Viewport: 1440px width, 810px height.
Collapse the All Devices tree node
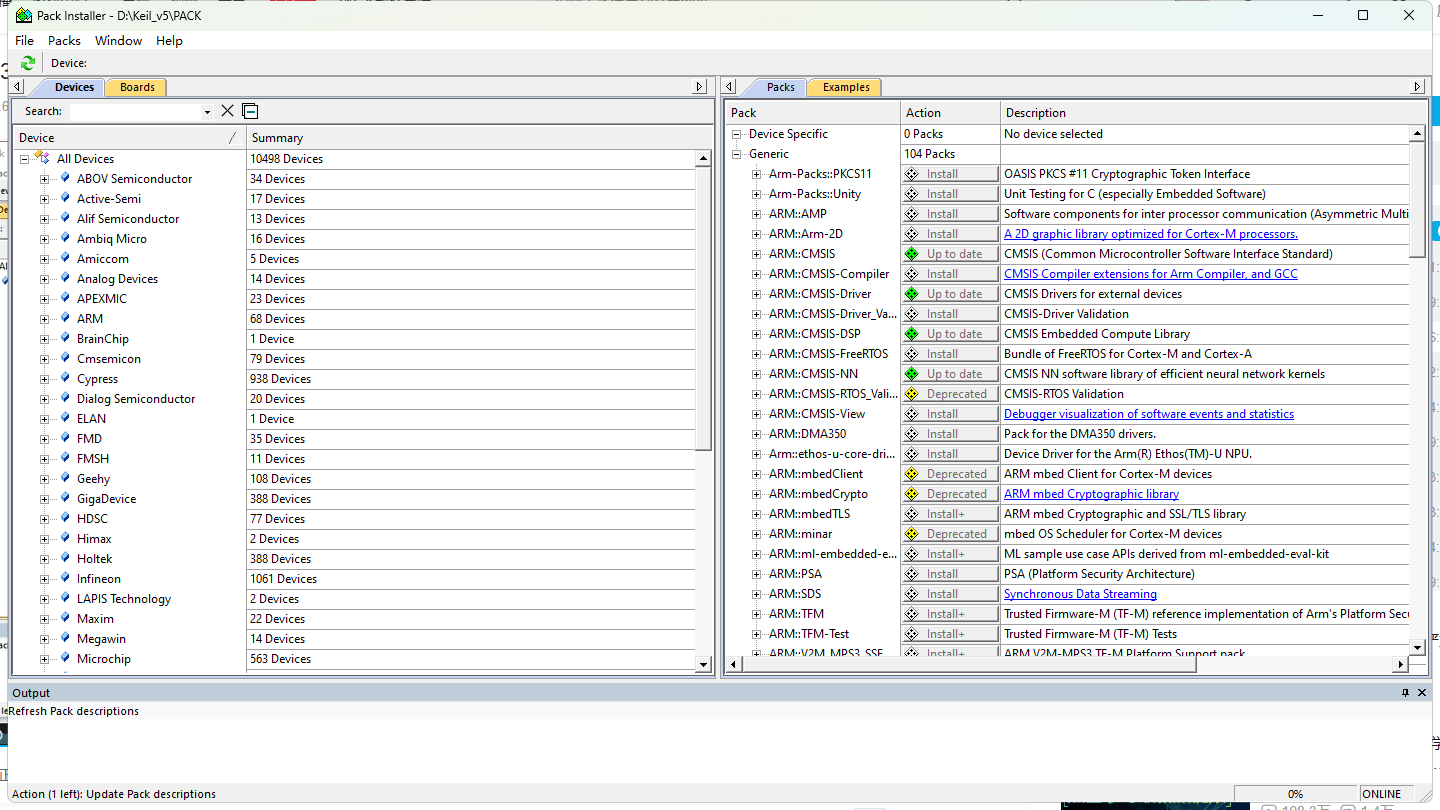(24, 159)
